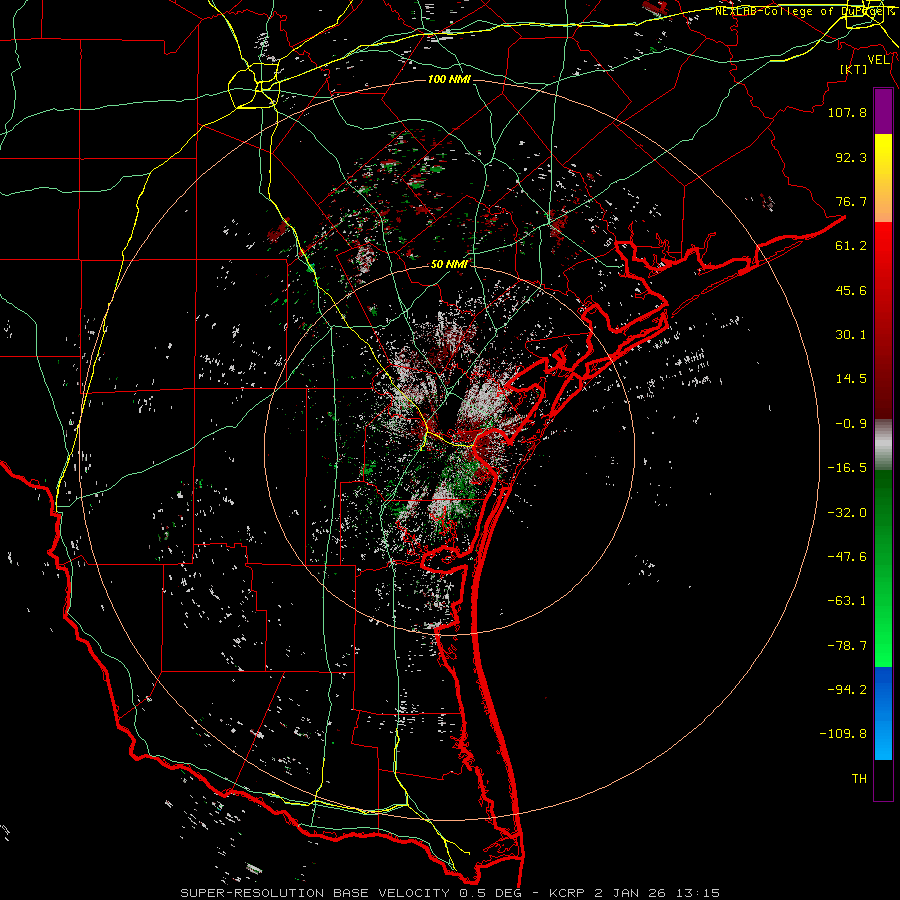Click the 50 NMI range ring label

449,265
